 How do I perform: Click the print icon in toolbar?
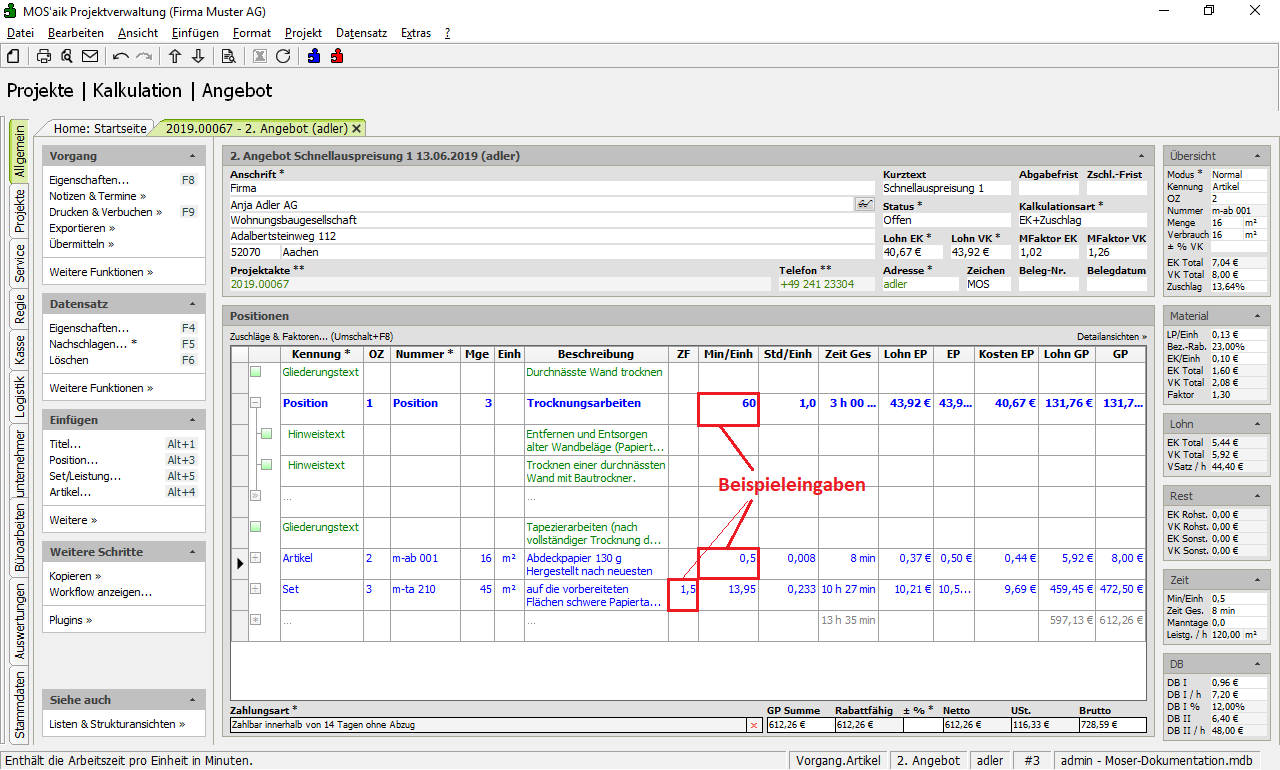point(44,56)
